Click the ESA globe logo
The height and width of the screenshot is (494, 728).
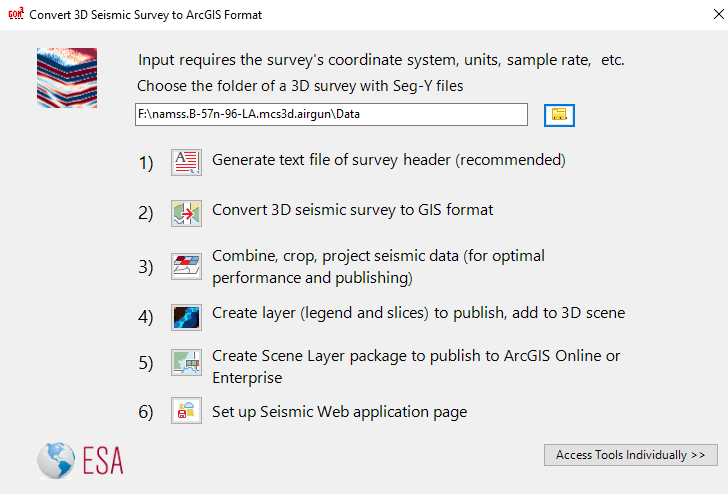57,461
